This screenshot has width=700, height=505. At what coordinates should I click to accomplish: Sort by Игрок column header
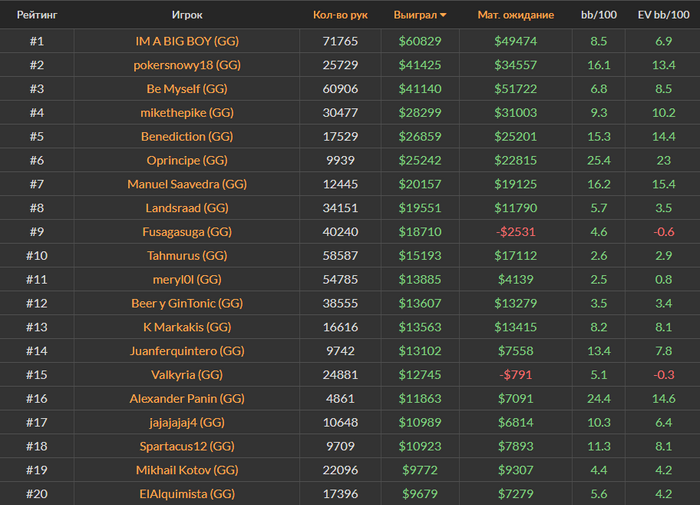[187, 15]
